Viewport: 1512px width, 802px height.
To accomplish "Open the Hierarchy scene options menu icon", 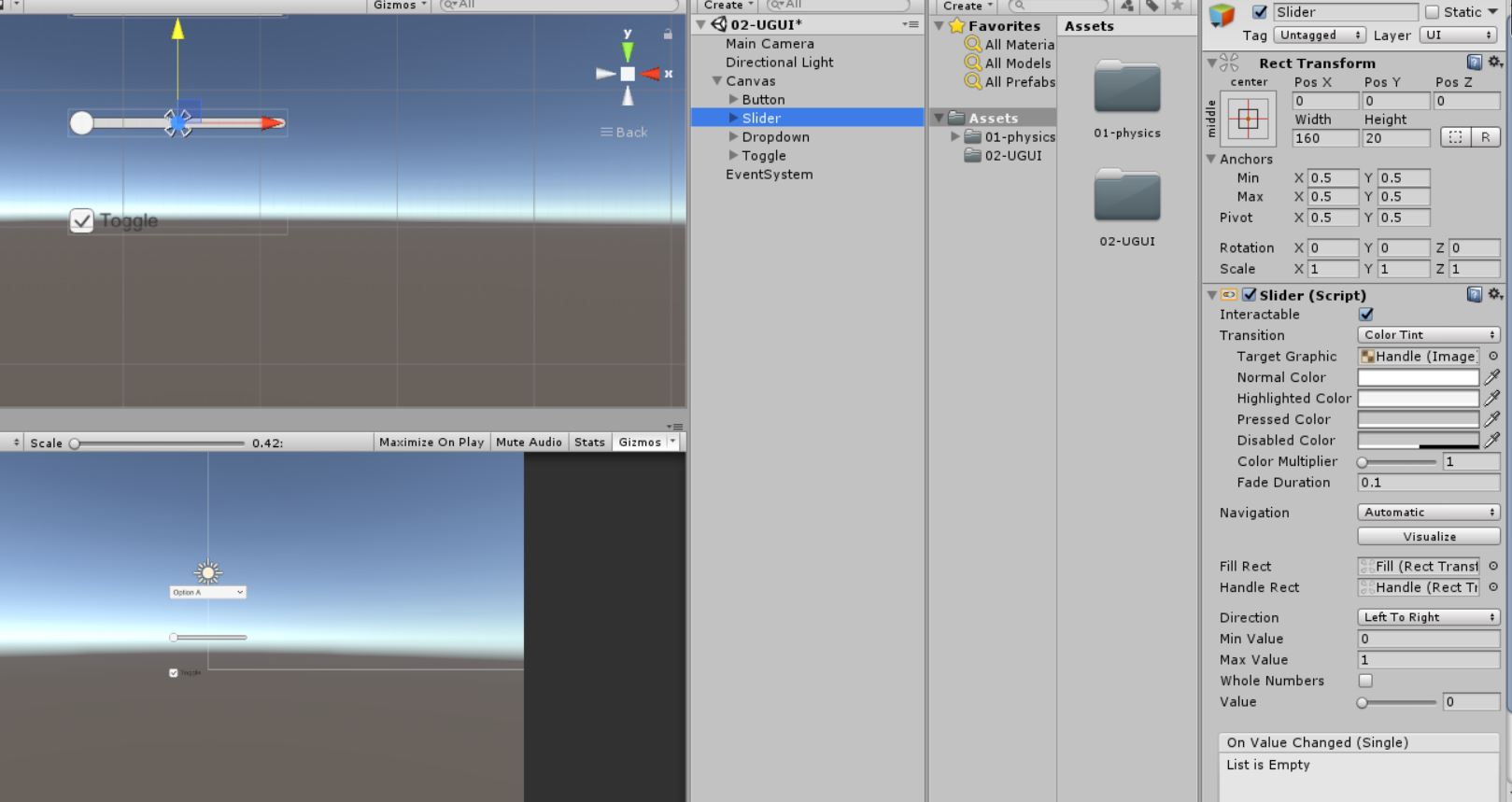I will tap(911, 25).
